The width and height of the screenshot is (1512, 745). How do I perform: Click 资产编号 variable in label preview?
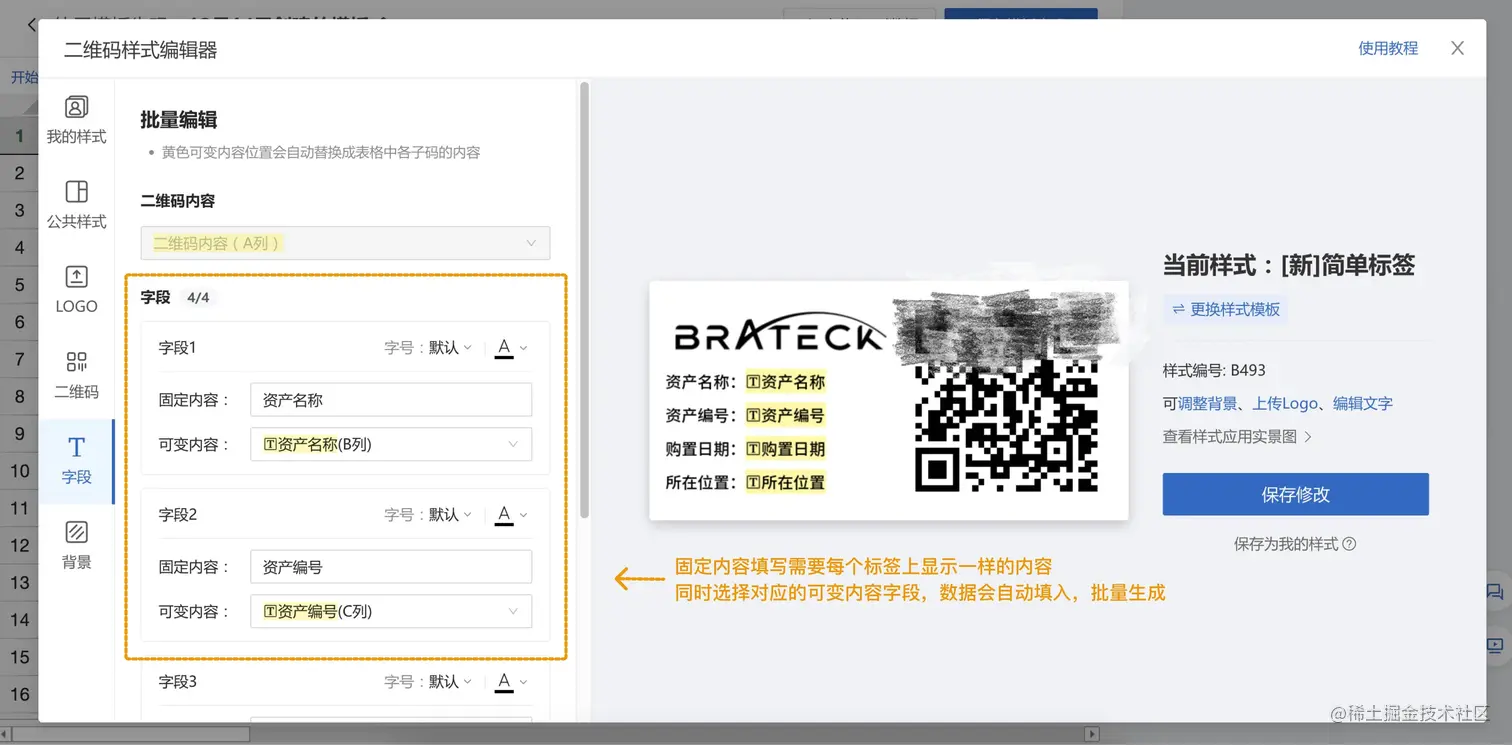point(785,416)
